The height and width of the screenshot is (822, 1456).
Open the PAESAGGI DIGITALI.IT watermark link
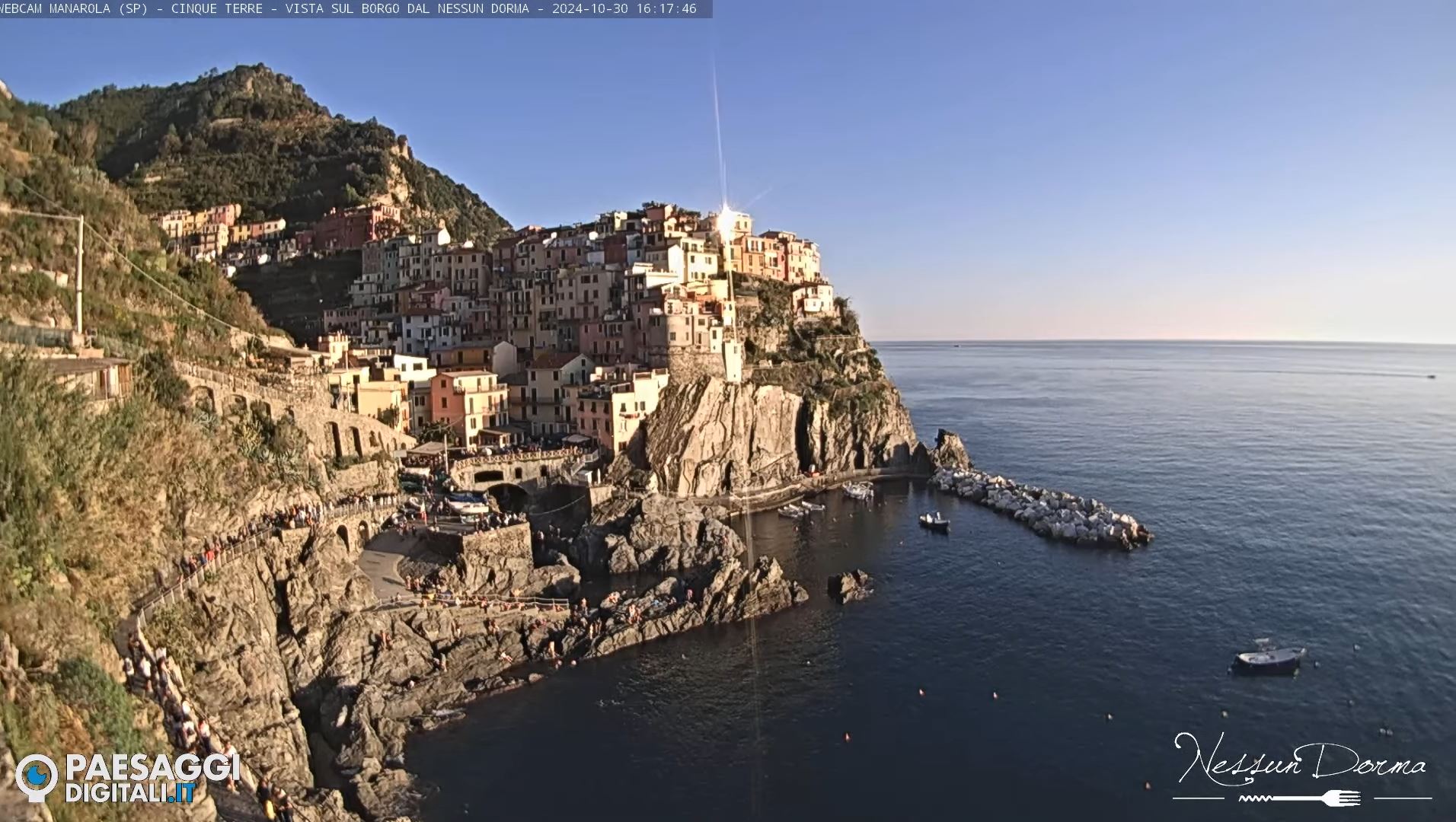coord(152,778)
